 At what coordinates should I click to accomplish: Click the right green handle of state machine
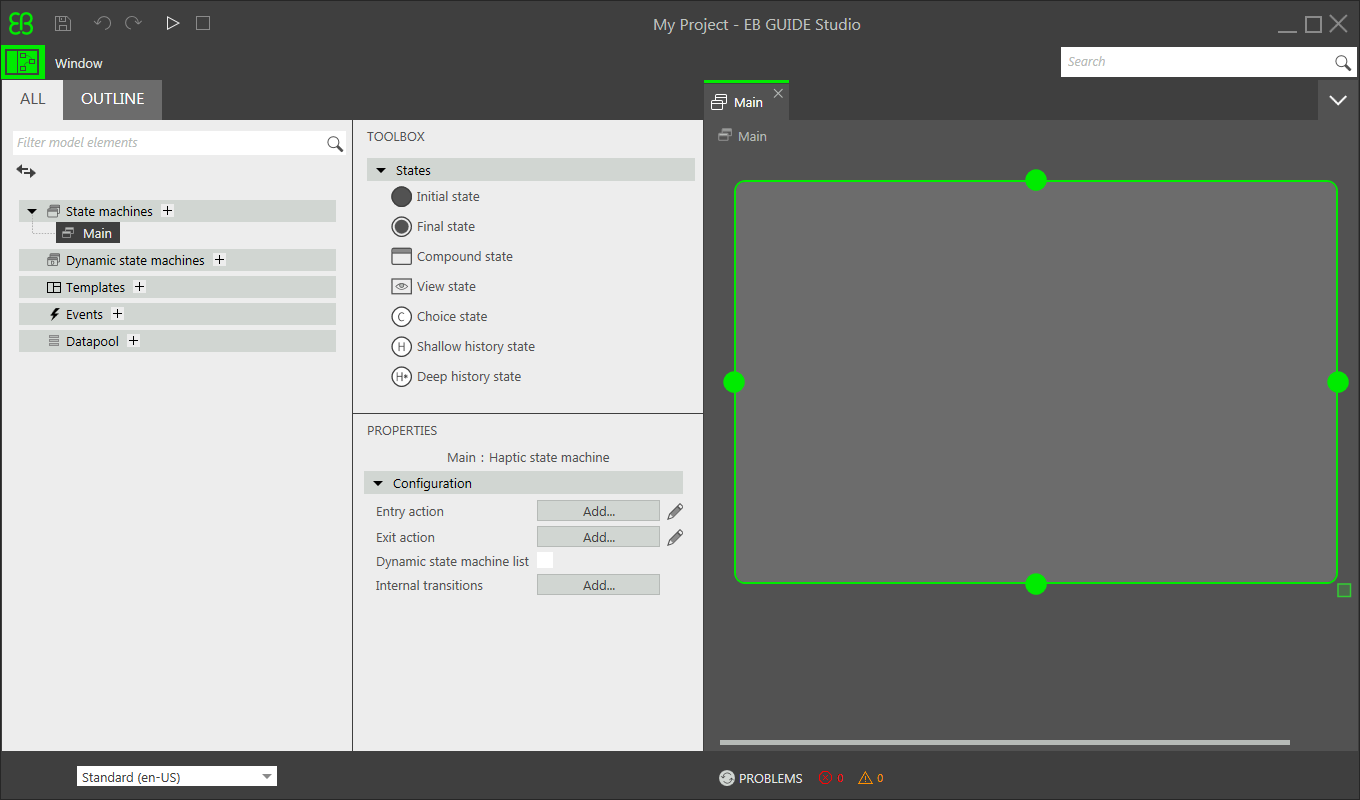[x=1338, y=382]
